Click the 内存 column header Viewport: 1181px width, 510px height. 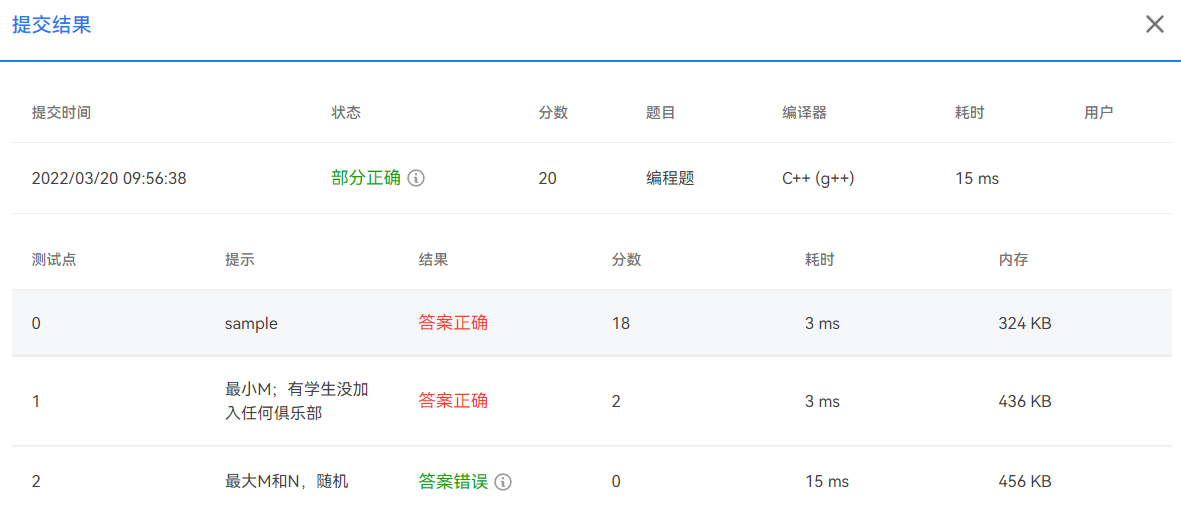pyautogui.click(x=1013, y=259)
